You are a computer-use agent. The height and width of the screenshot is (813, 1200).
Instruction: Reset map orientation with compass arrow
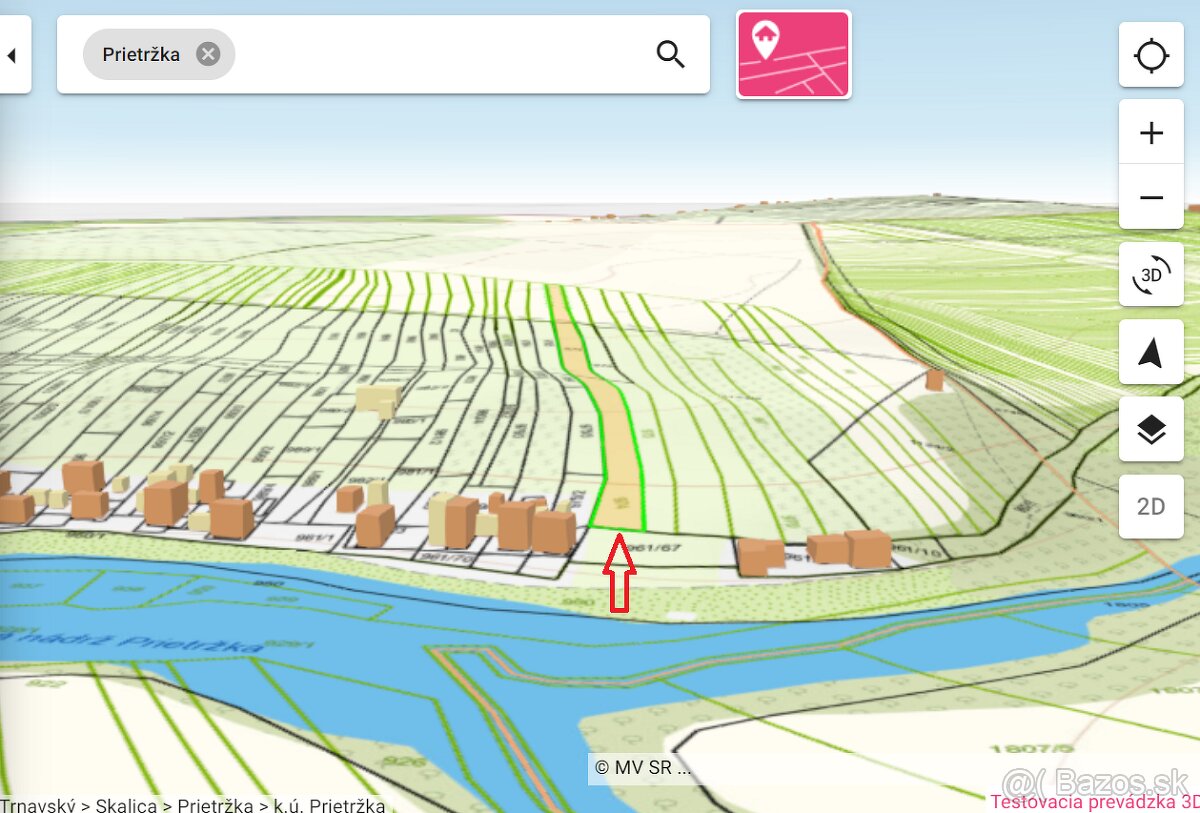(x=1151, y=352)
